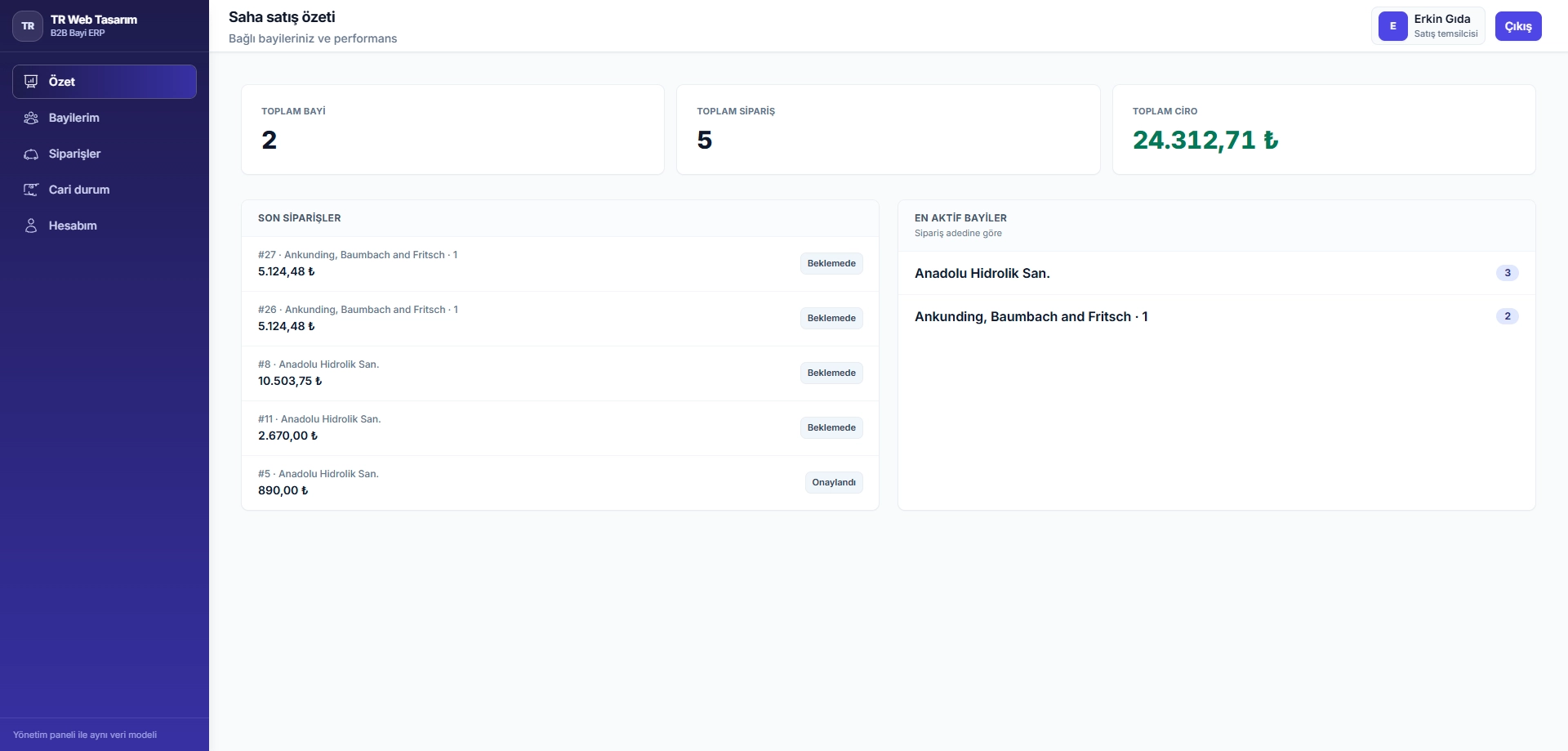1568x751 pixels.
Task: Click the Cari durum icon
Action: click(31, 190)
